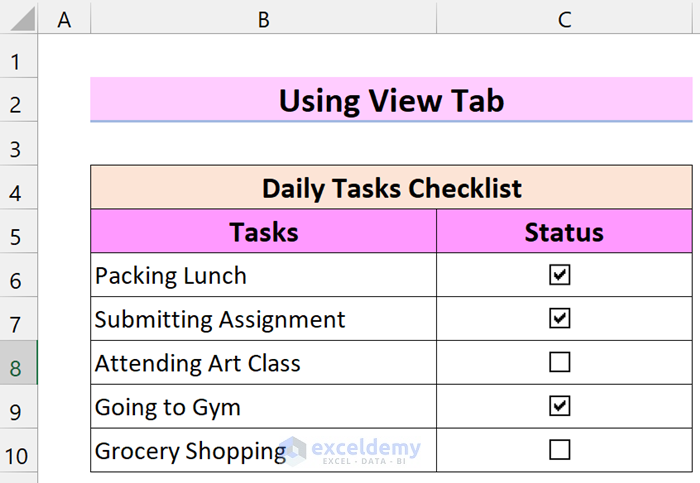The width and height of the screenshot is (700, 483).
Task: Uncheck the Going to Gym checkbox
Action: (x=560, y=407)
